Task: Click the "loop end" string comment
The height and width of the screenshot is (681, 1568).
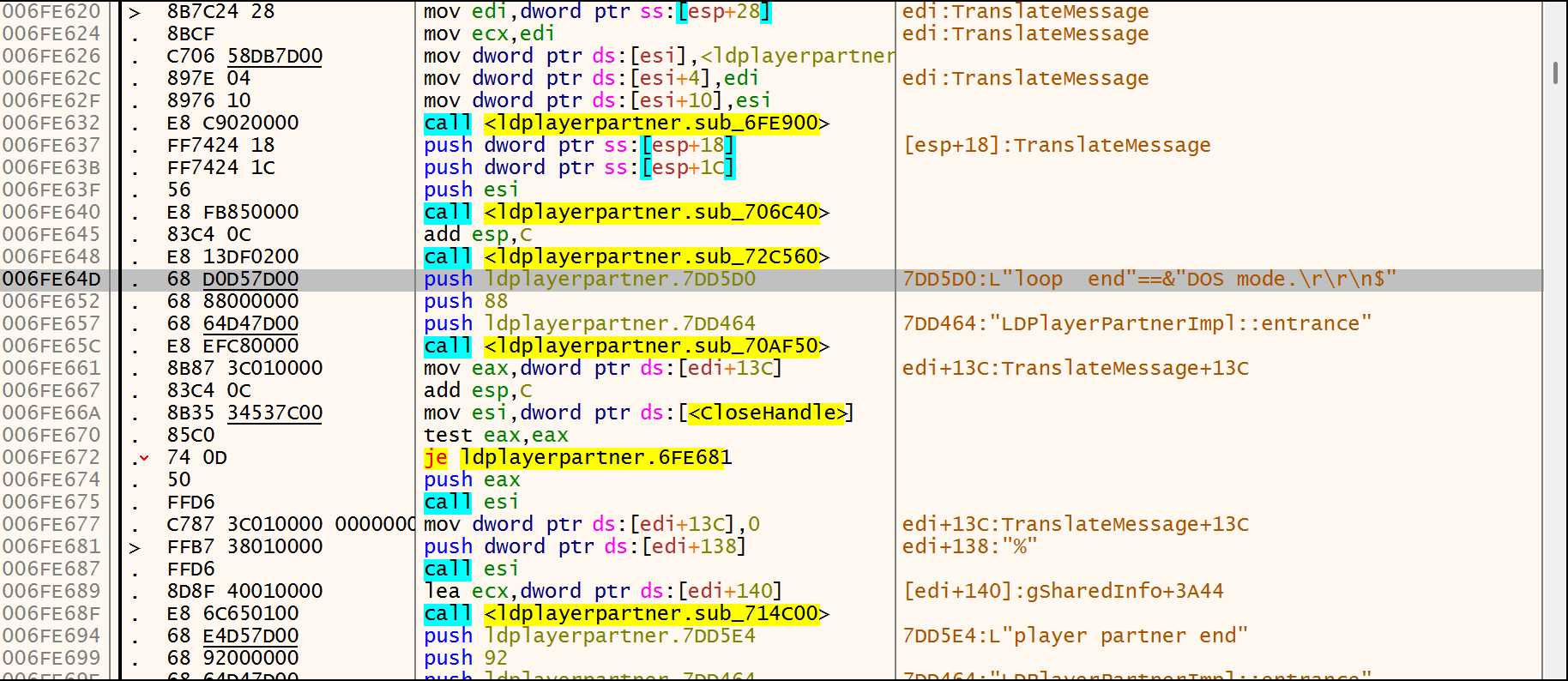Action: pos(1149,279)
